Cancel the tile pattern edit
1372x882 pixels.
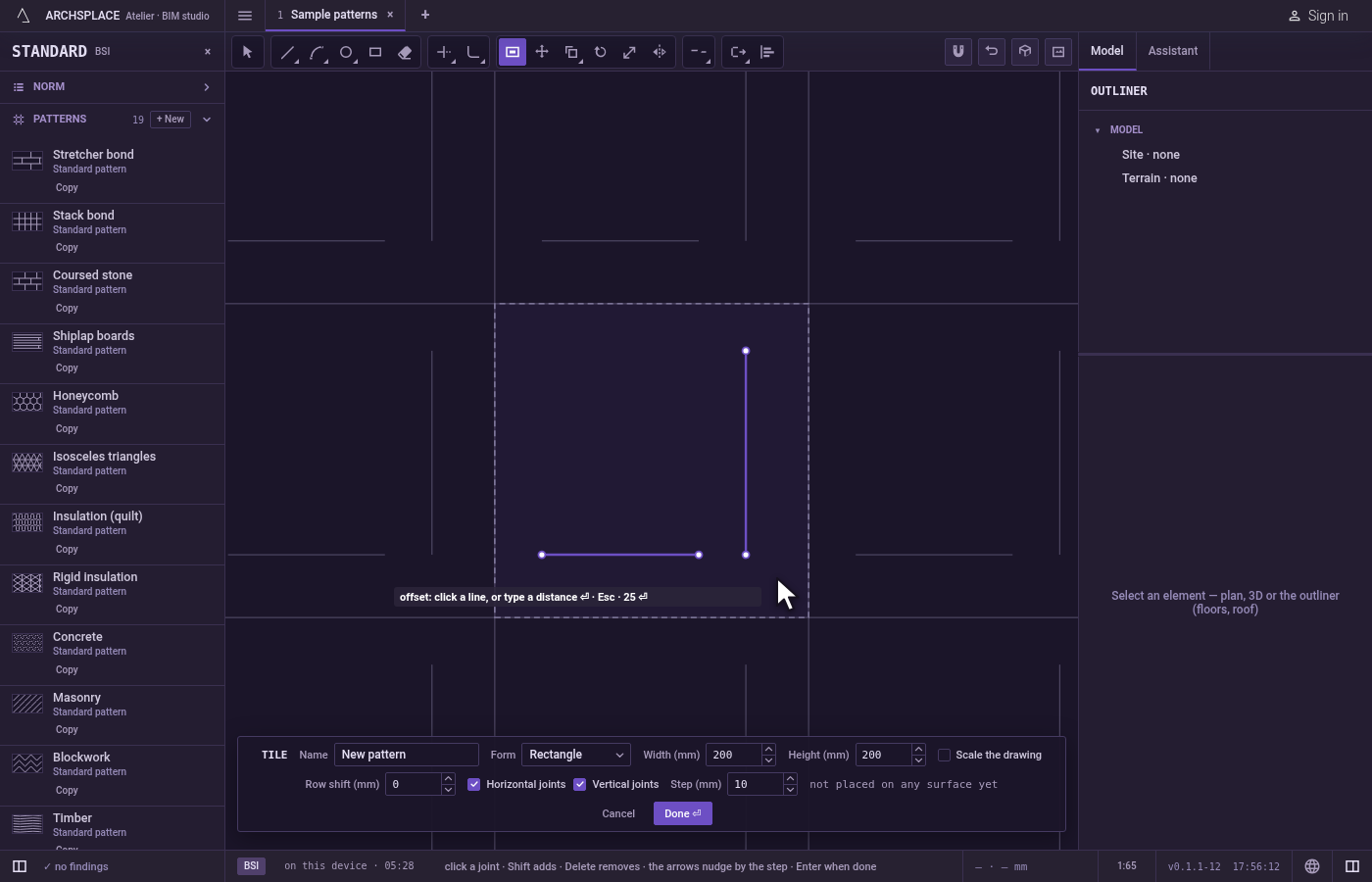click(x=618, y=813)
